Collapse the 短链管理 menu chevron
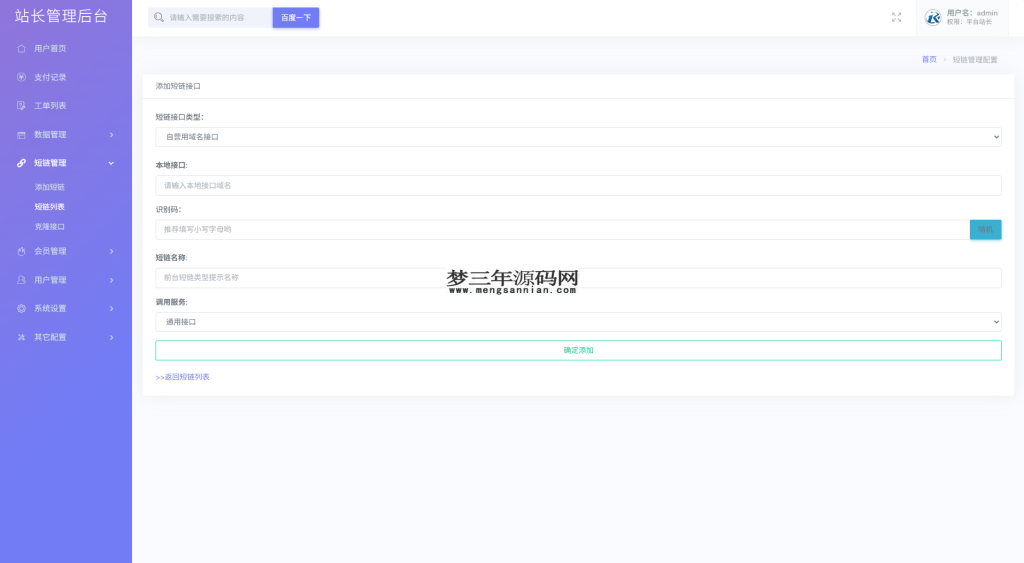 (x=111, y=163)
